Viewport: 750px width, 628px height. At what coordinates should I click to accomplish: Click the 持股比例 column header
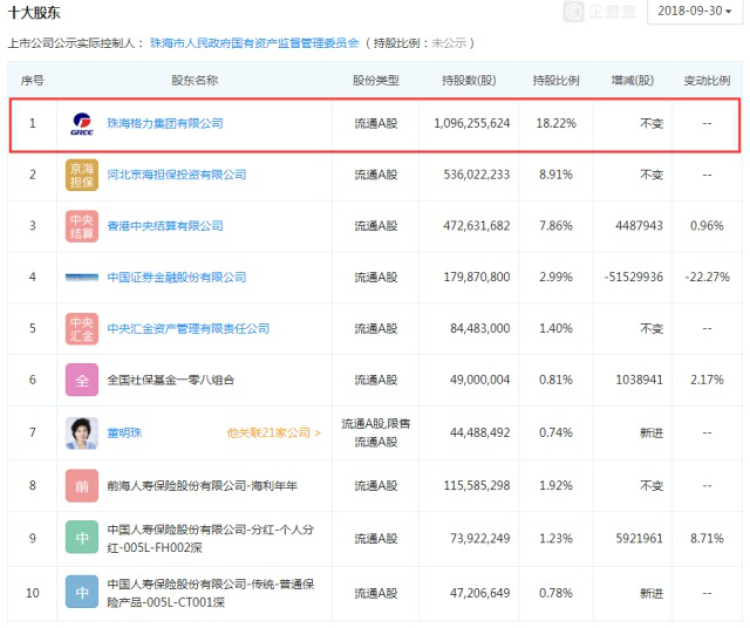coord(555,80)
